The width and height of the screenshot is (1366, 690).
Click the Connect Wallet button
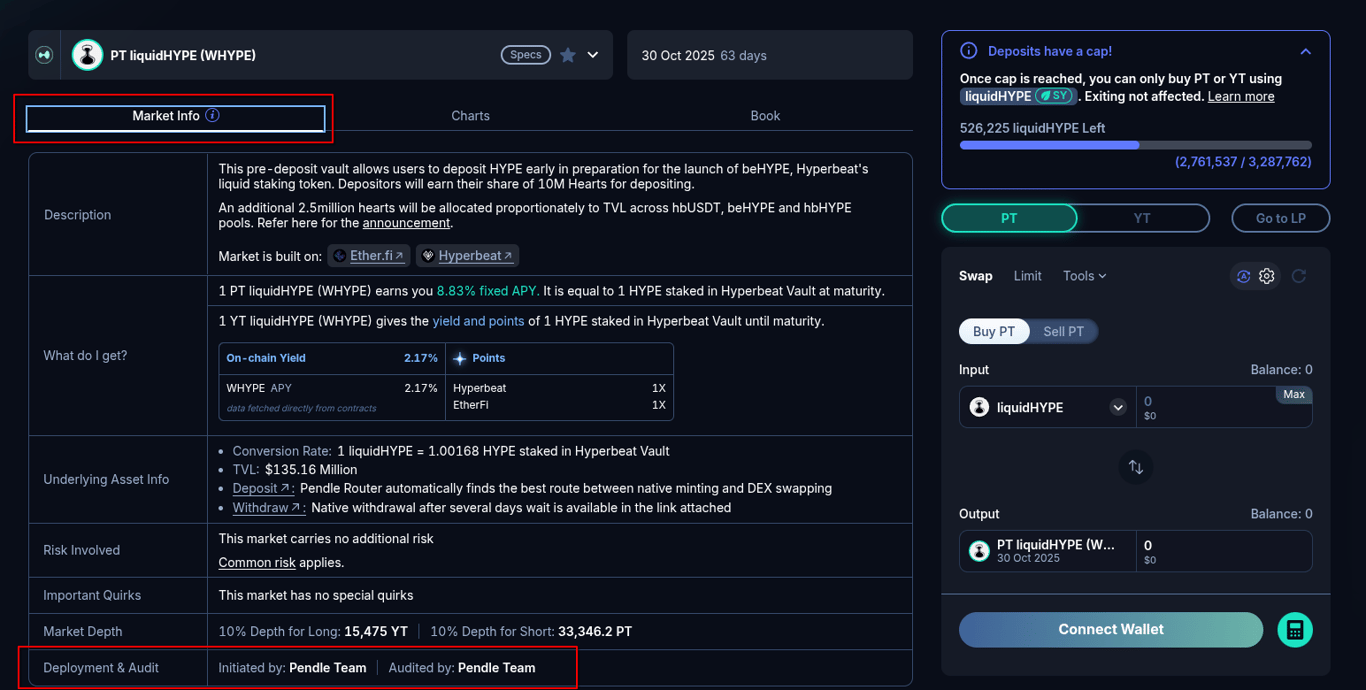(x=1111, y=630)
